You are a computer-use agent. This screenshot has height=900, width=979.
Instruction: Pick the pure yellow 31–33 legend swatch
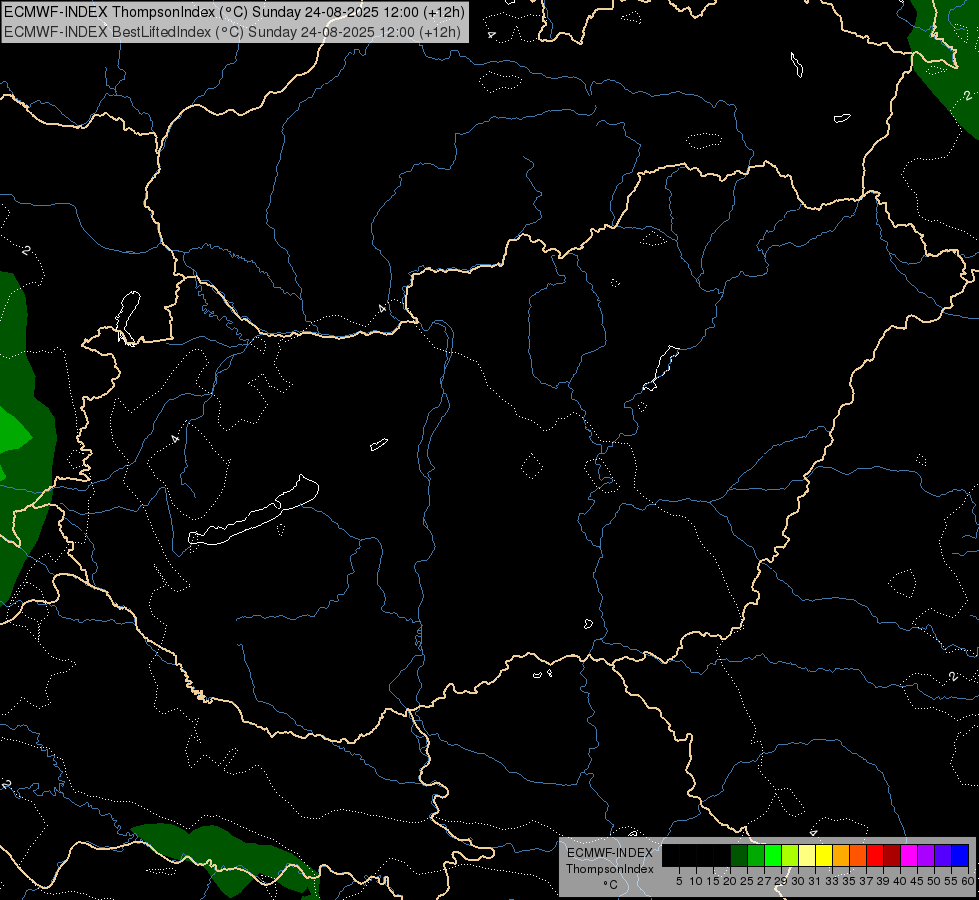tap(824, 855)
